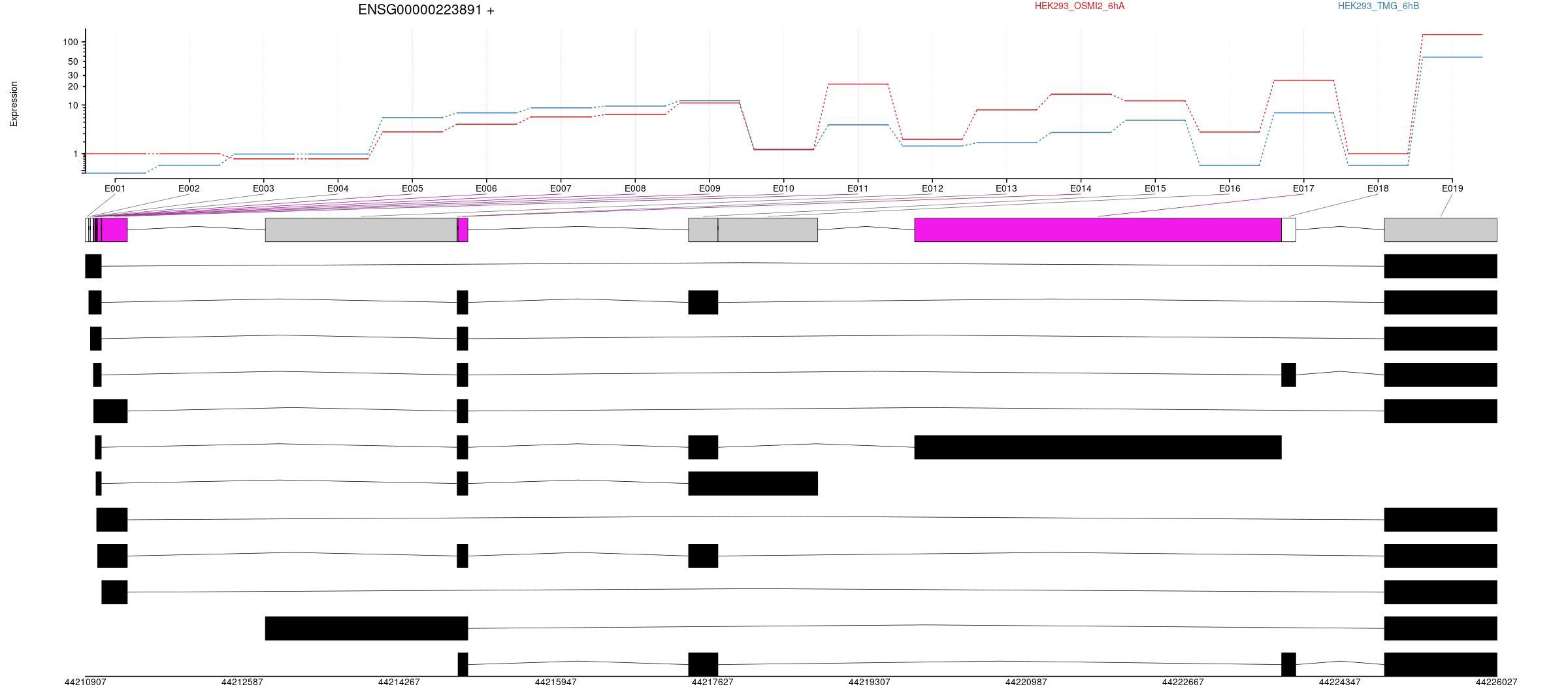The height and width of the screenshot is (693, 1568).
Task: Click red expression plateau above E017
Action: tap(1303, 80)
